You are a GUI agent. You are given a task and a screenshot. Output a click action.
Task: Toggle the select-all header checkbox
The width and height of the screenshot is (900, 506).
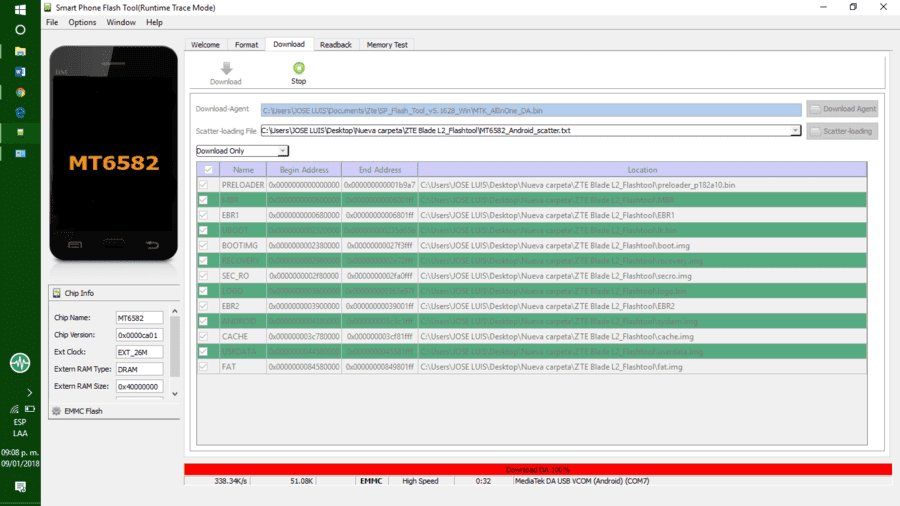tap(208, 170)
